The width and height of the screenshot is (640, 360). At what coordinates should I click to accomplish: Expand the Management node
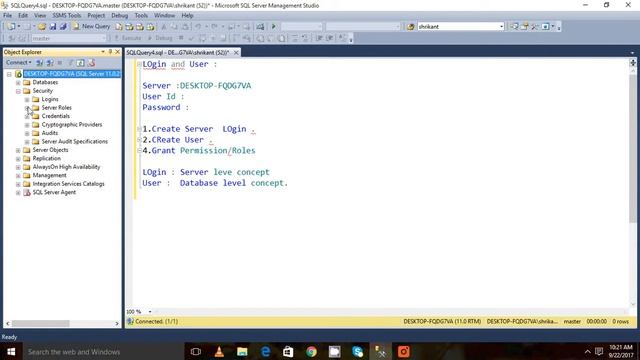click(x=18, y=176)
